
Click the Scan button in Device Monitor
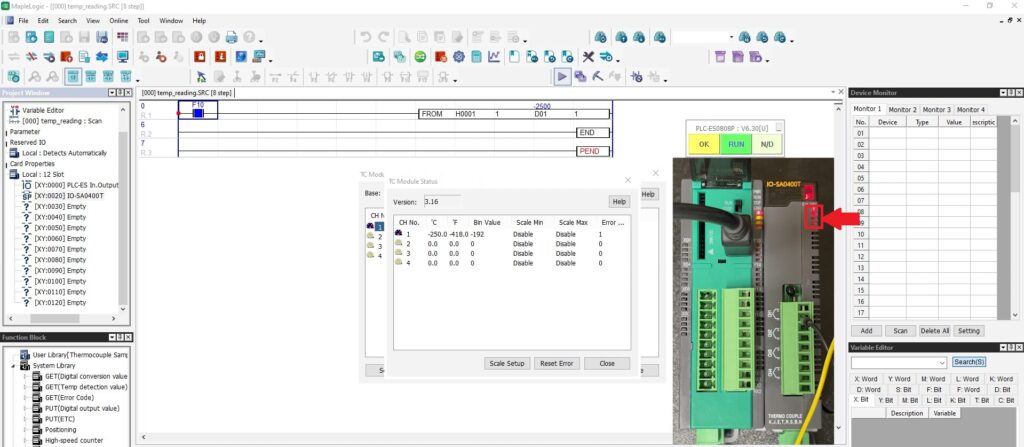pos(900,331)
